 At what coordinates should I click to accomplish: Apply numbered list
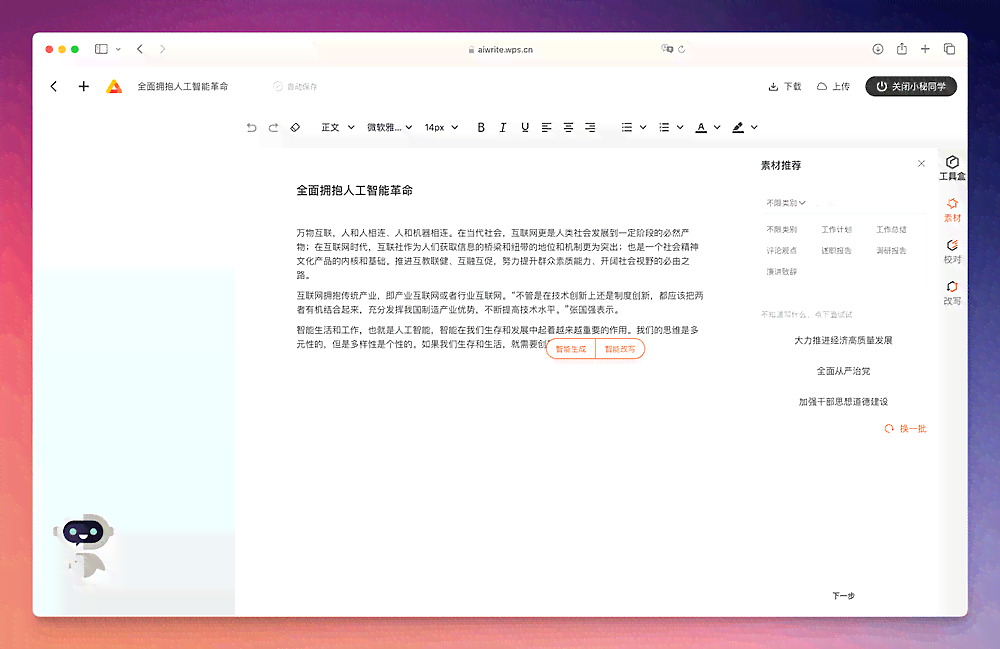664,128
